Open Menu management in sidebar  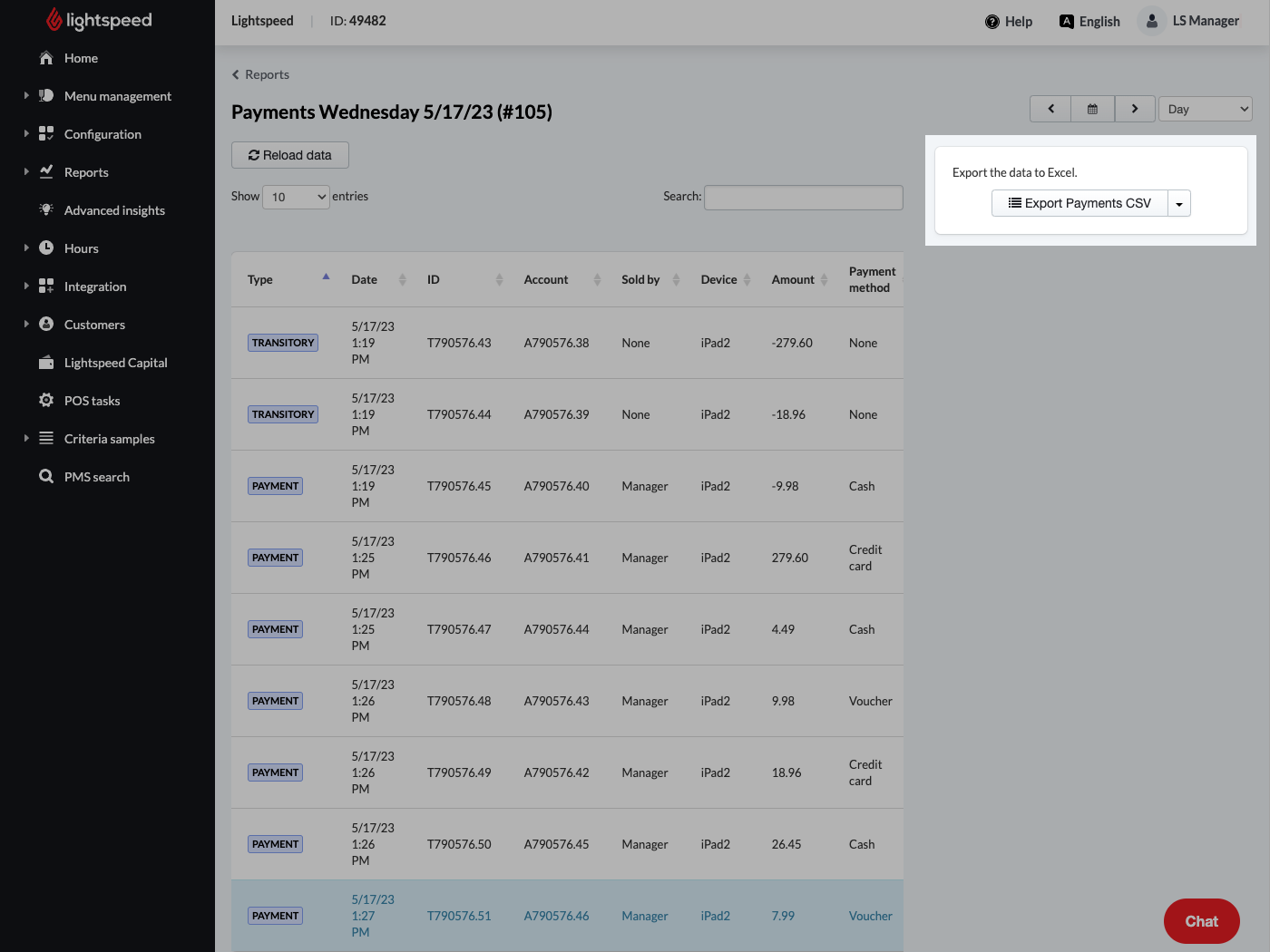point(117,96)
